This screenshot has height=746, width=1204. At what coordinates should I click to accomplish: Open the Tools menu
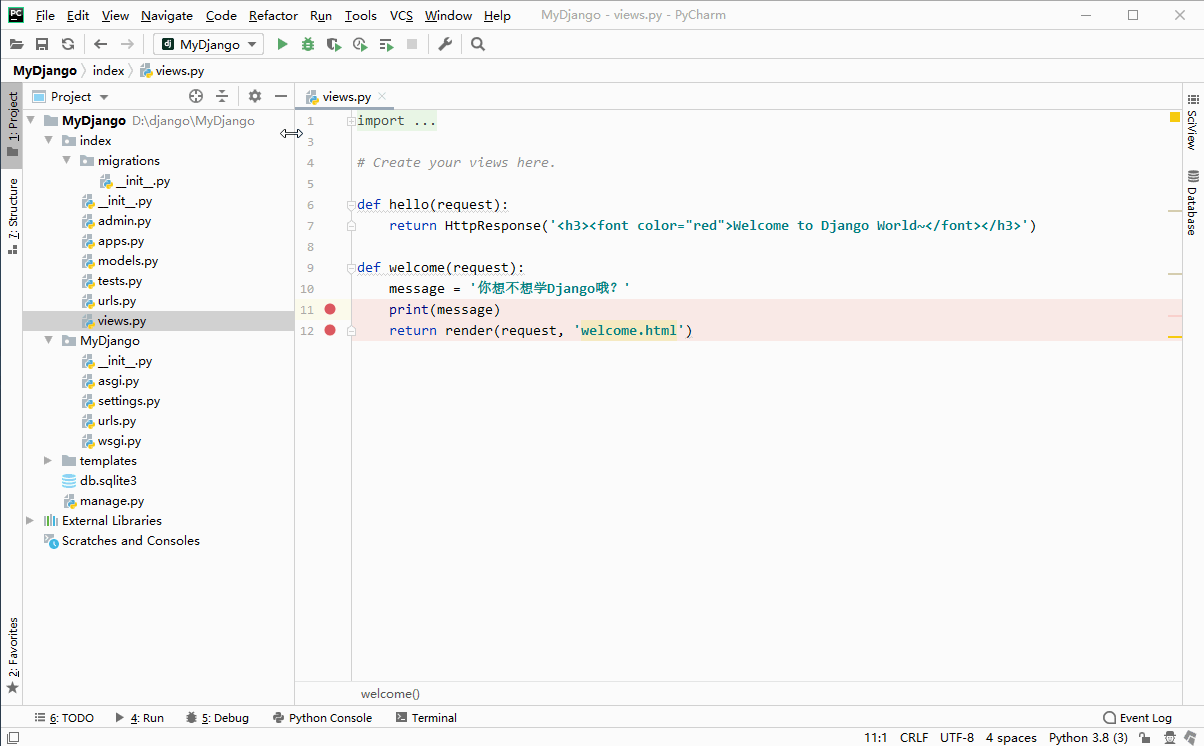[361, 15]
